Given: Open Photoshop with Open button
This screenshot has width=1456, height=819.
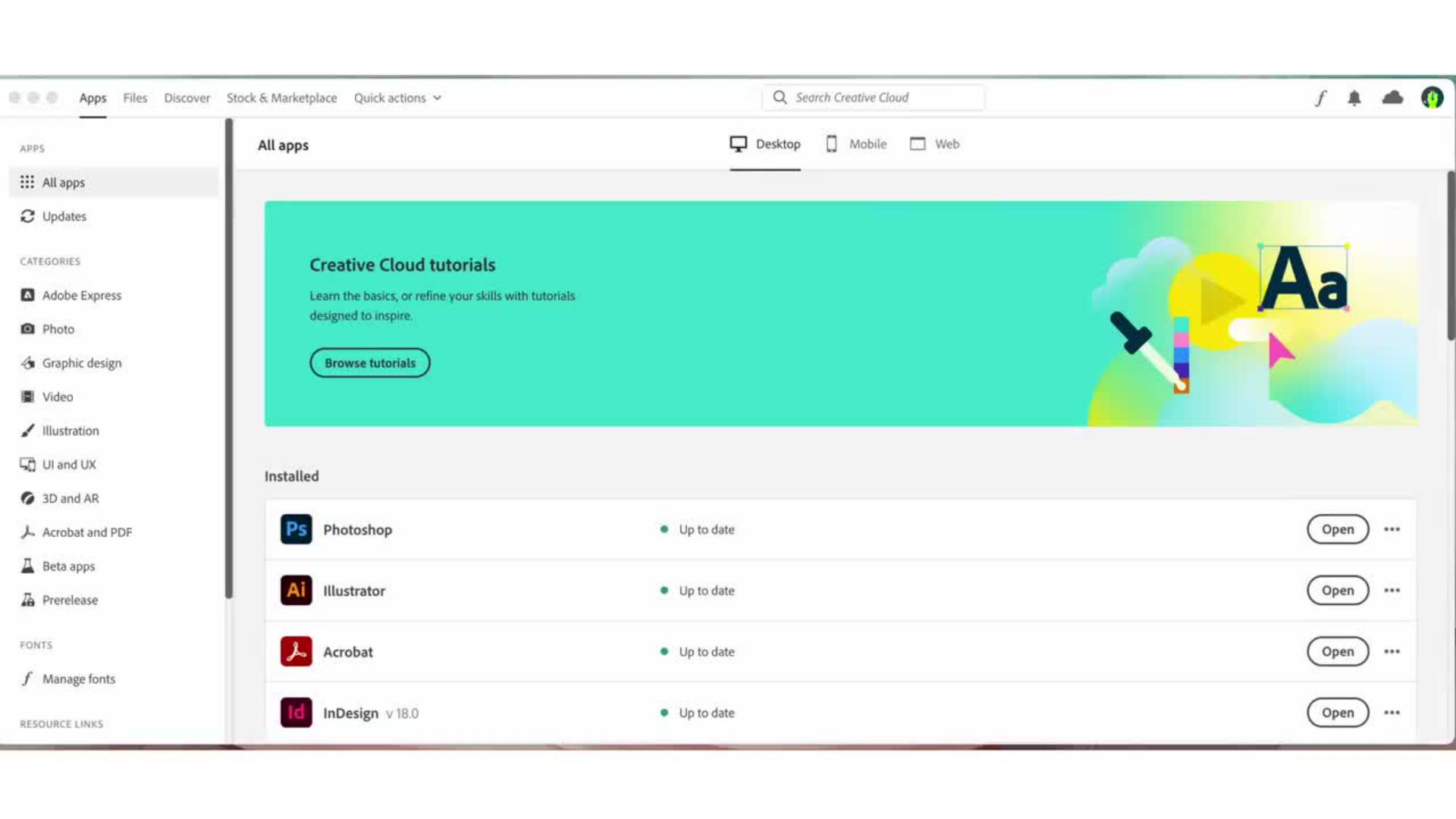Looking at the screenshot, I should pos(1338,529).
